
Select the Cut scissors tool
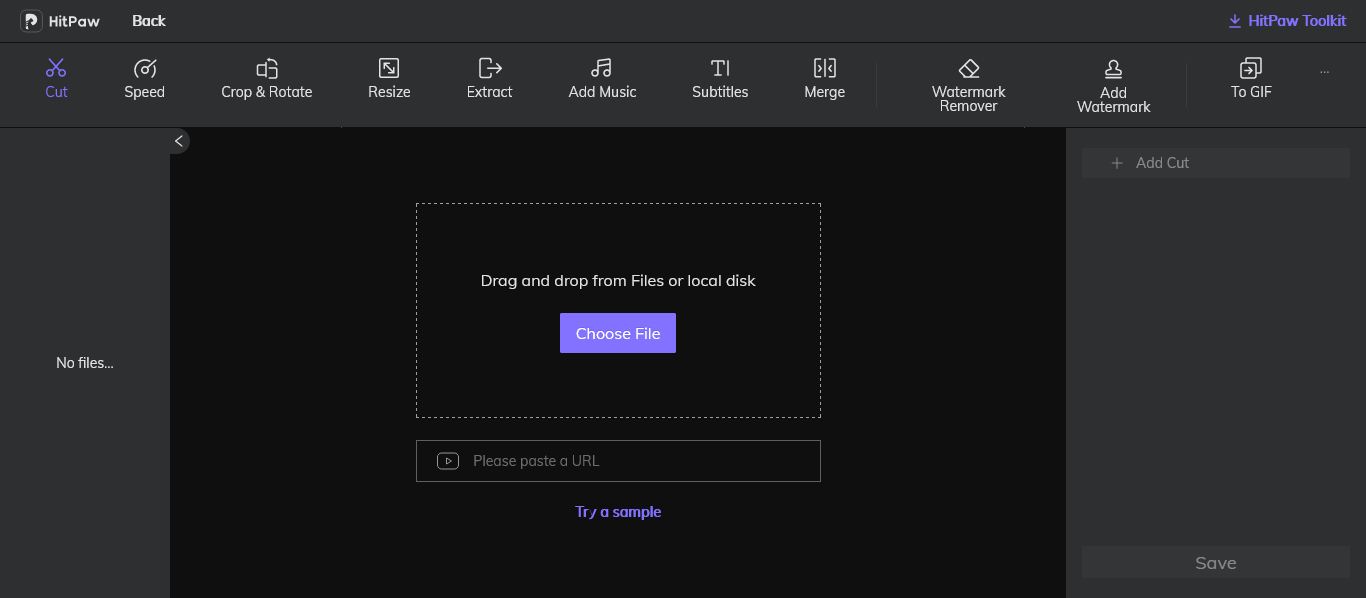coord(56,79)
